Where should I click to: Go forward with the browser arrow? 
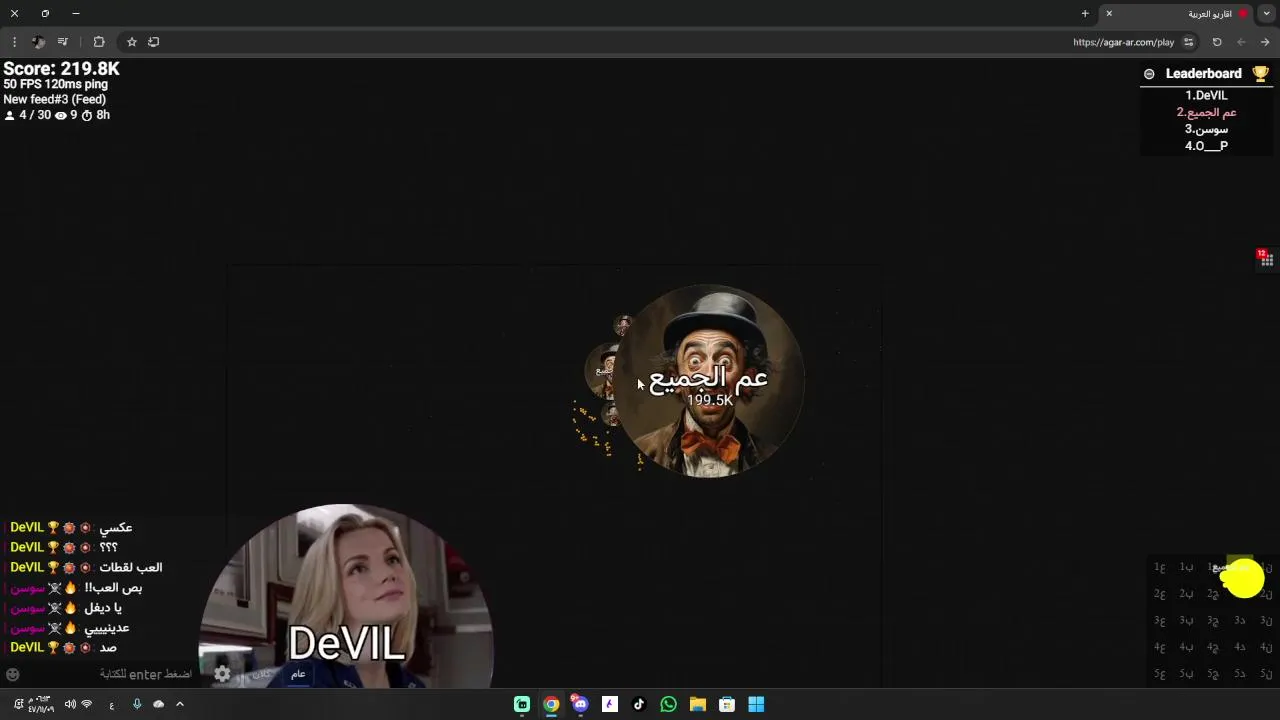point(1265,42)
